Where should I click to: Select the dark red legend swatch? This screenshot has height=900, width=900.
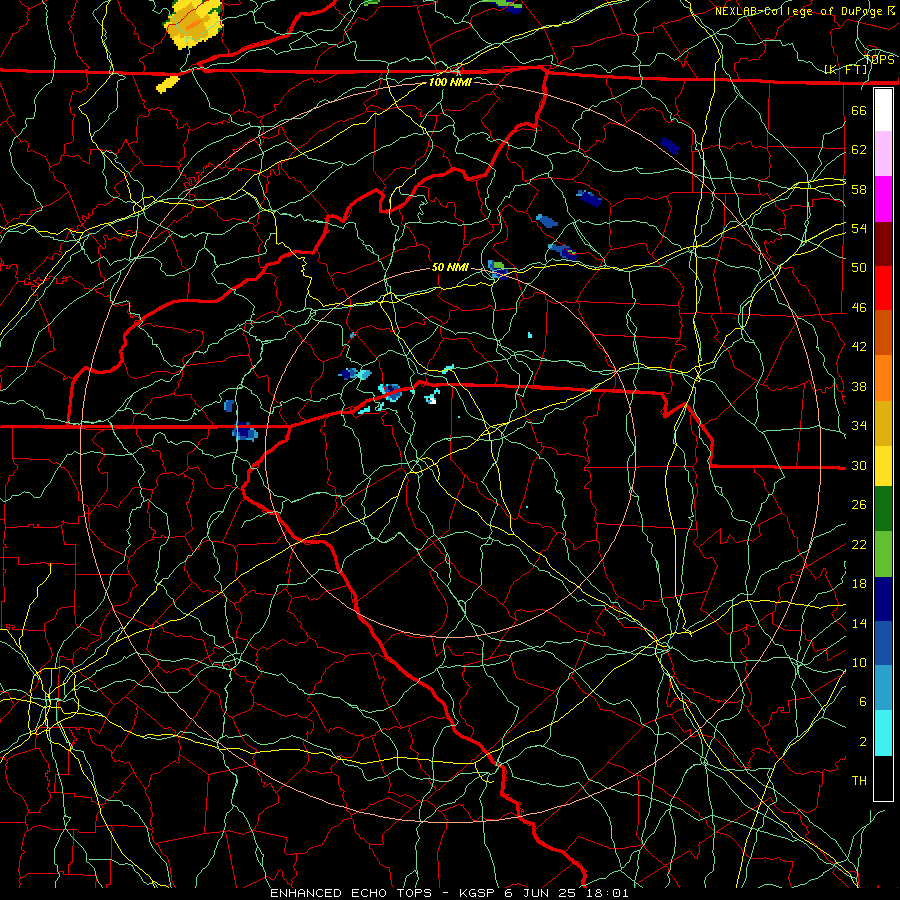(x=883, y=243)
